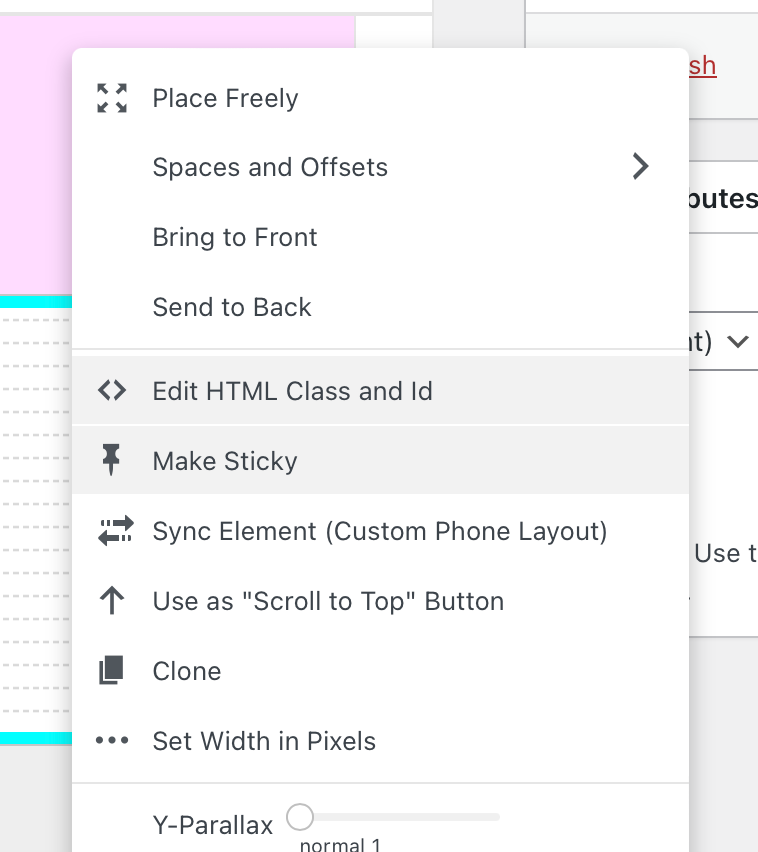Choose Use as Scroll to Top Button

tap(326, 601)
